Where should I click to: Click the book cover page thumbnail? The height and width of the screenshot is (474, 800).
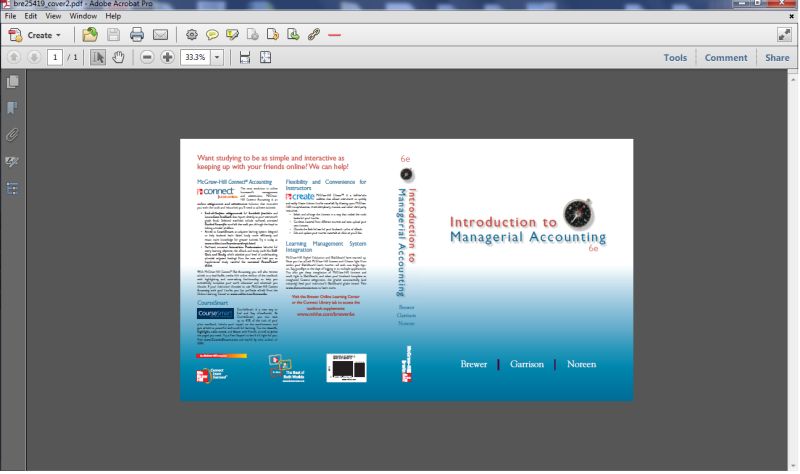click(407, 269)
